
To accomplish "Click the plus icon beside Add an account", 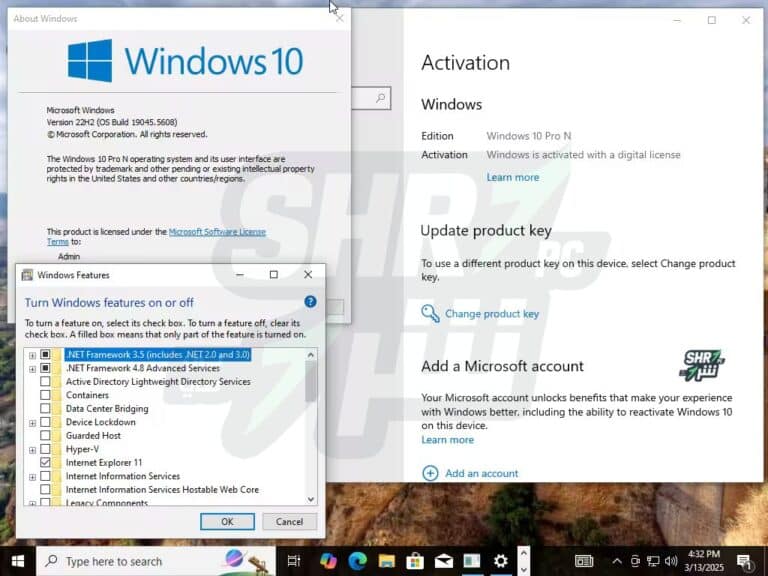I will coord(430,473).
